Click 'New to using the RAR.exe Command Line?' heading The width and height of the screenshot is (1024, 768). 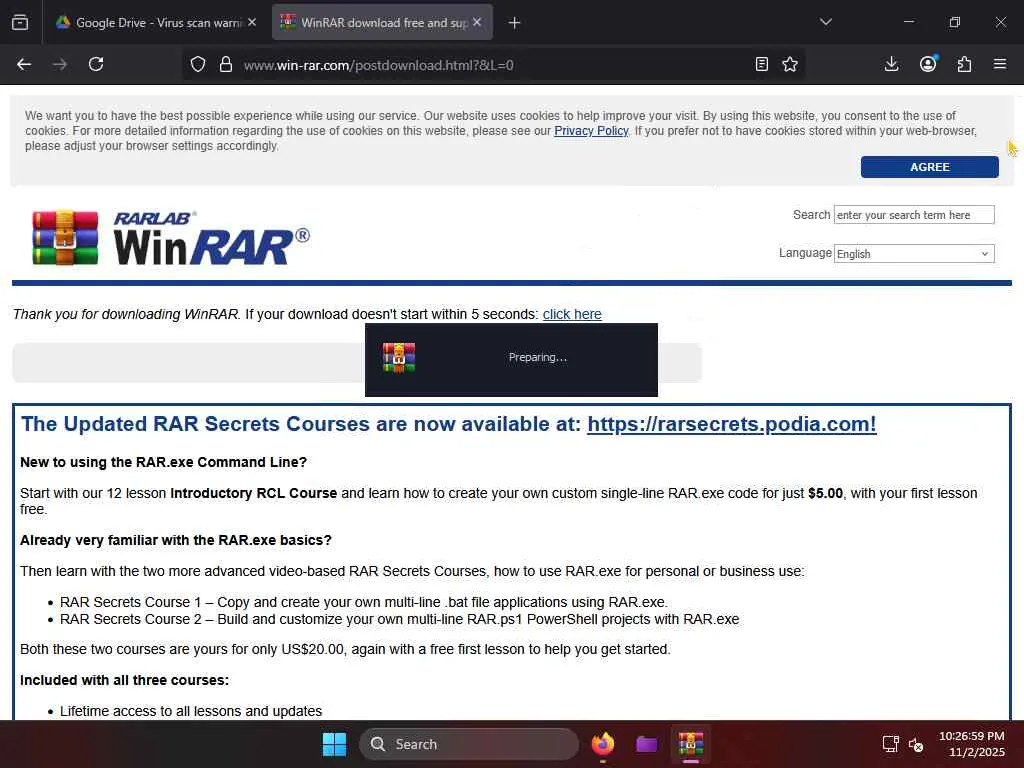pyautogui.click(x=163, y=462)
